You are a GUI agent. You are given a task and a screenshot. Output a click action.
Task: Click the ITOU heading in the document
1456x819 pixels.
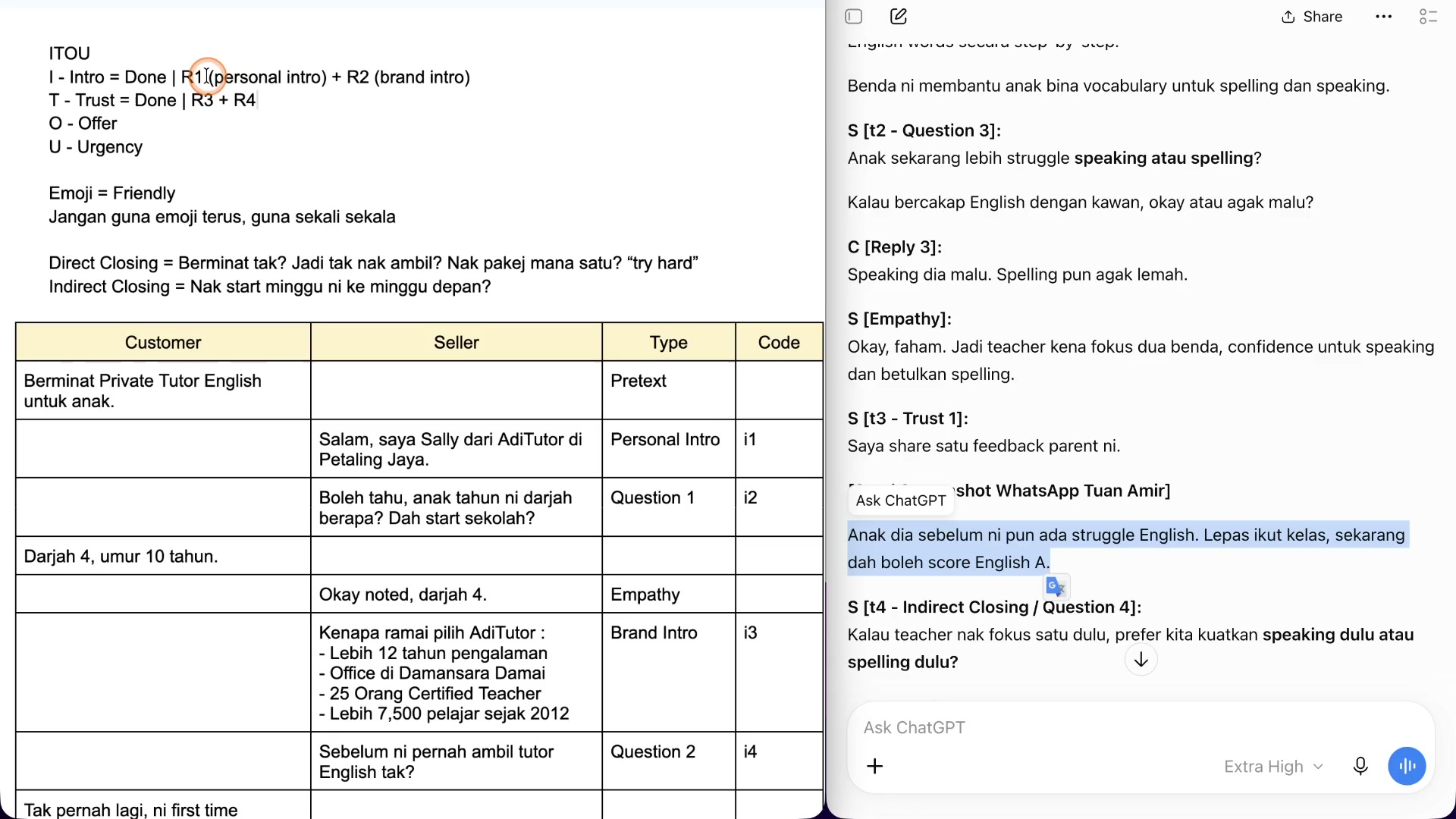coord(70,53)
